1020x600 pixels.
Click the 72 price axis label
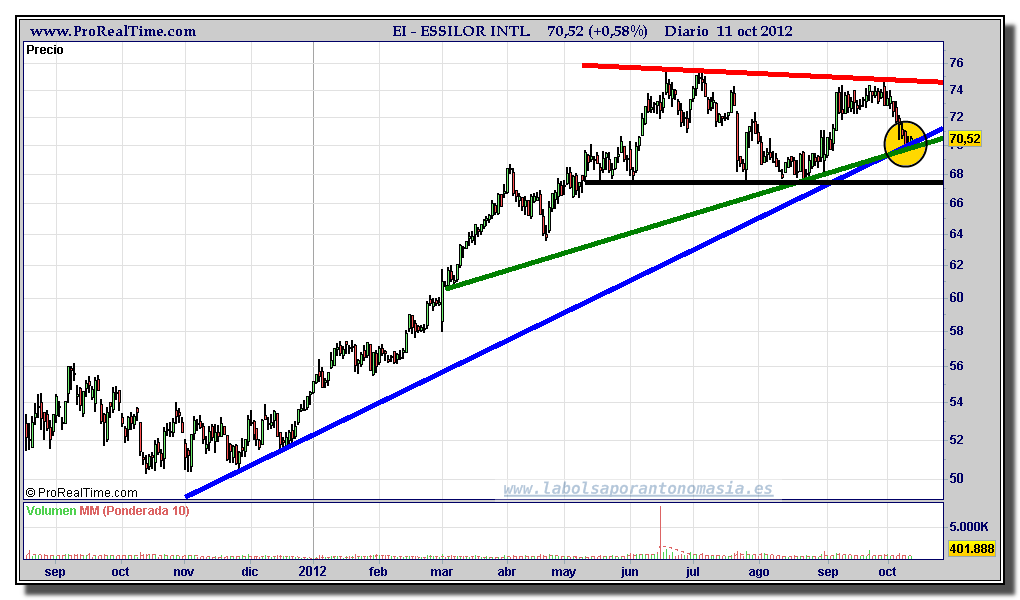click(x=956, y=117)
